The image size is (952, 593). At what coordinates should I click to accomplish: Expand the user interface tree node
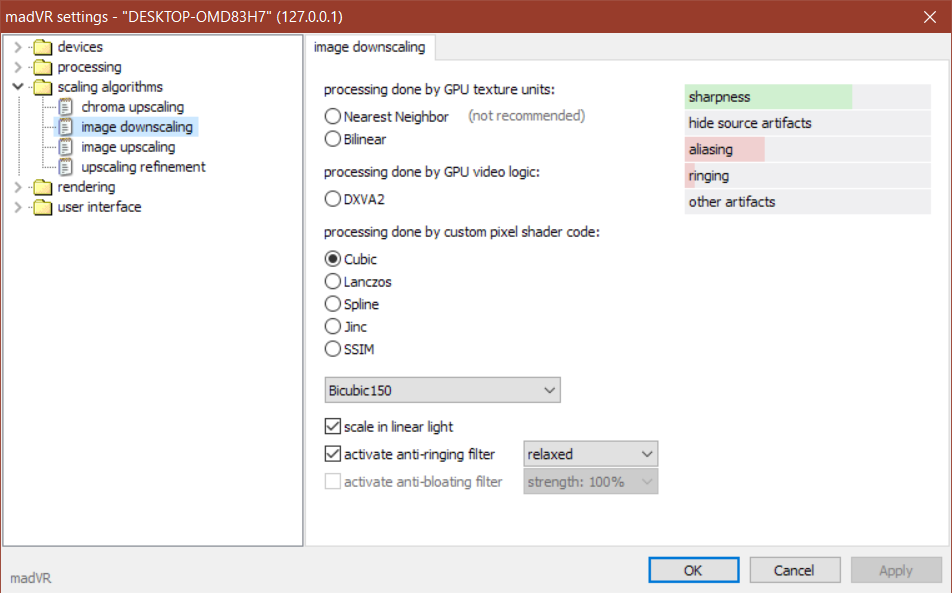(x=18, y=207)
